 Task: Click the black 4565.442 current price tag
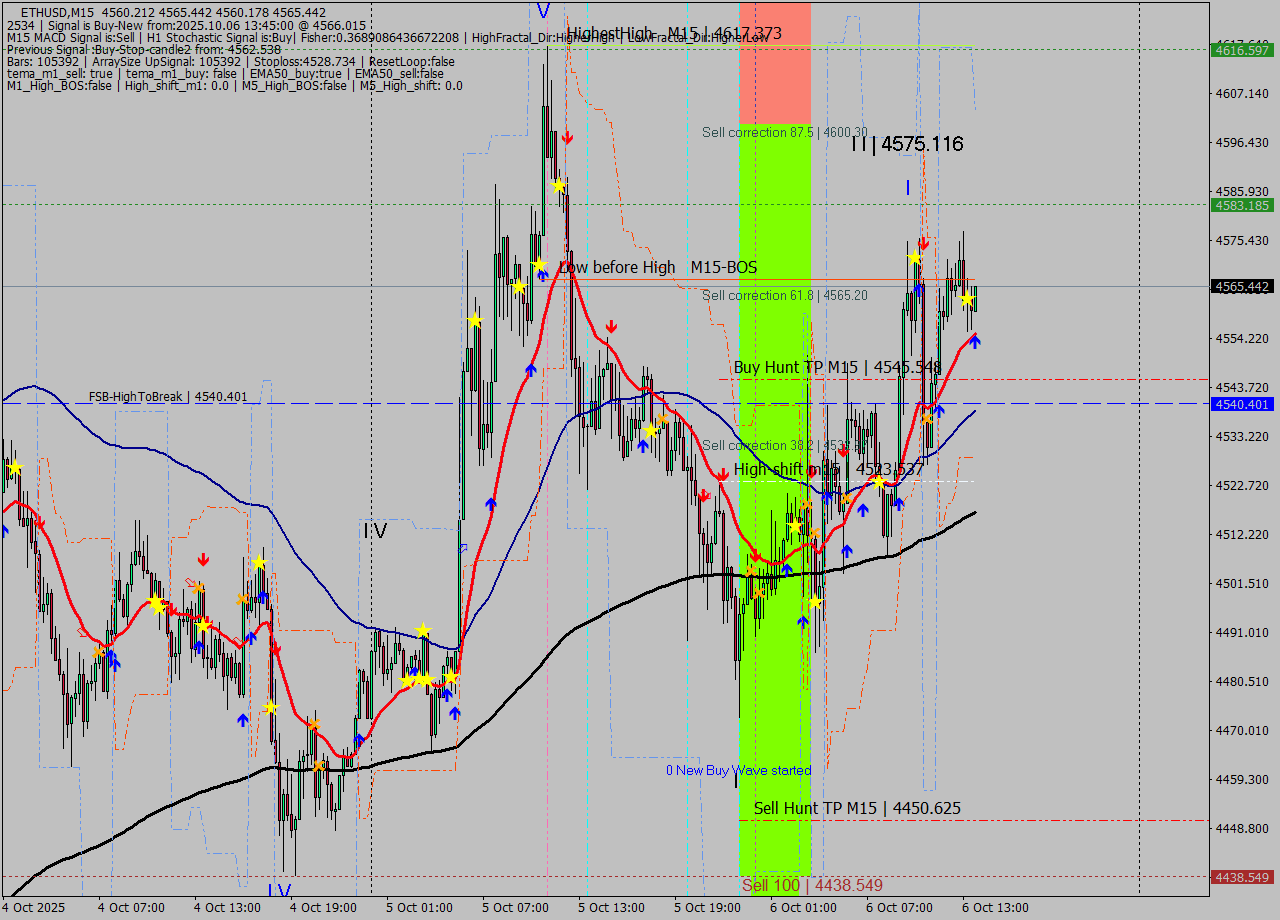click(1241, 286)
